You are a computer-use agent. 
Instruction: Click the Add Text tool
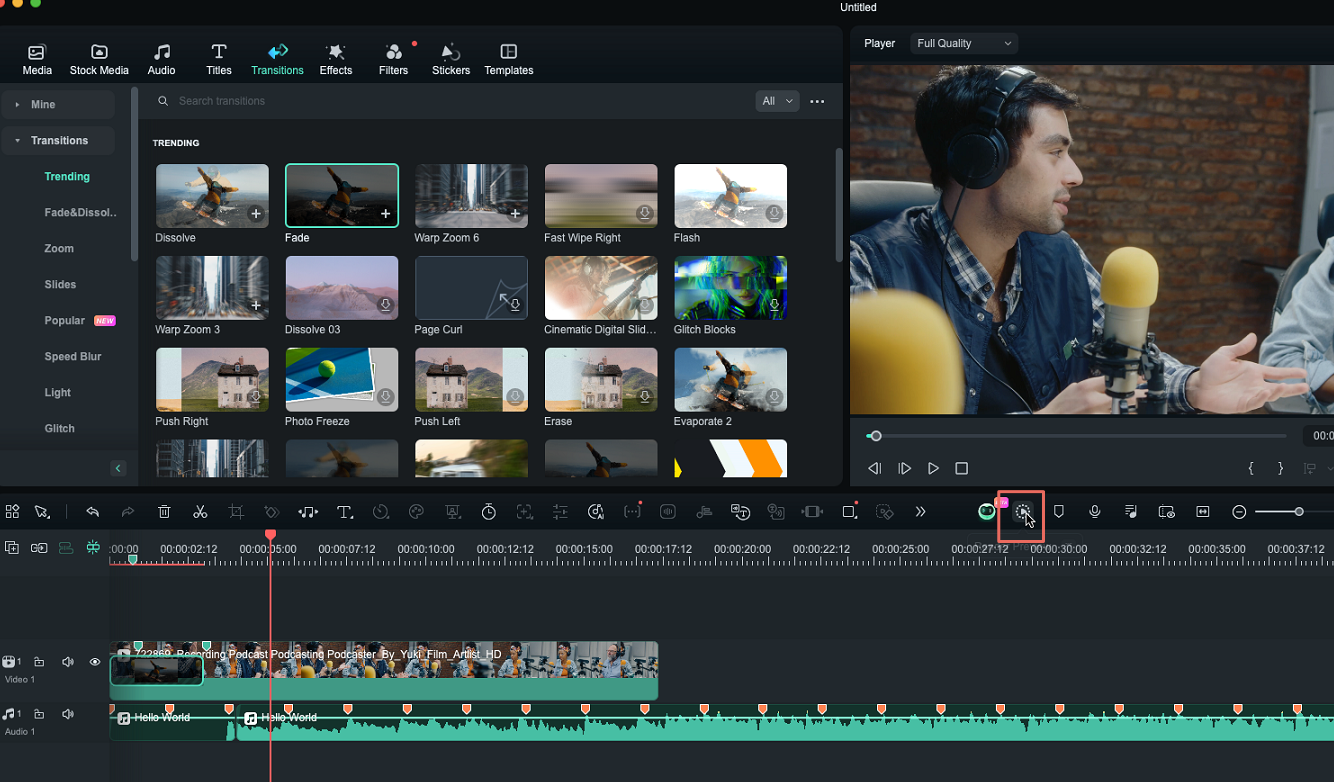click(x=345, y=511)
